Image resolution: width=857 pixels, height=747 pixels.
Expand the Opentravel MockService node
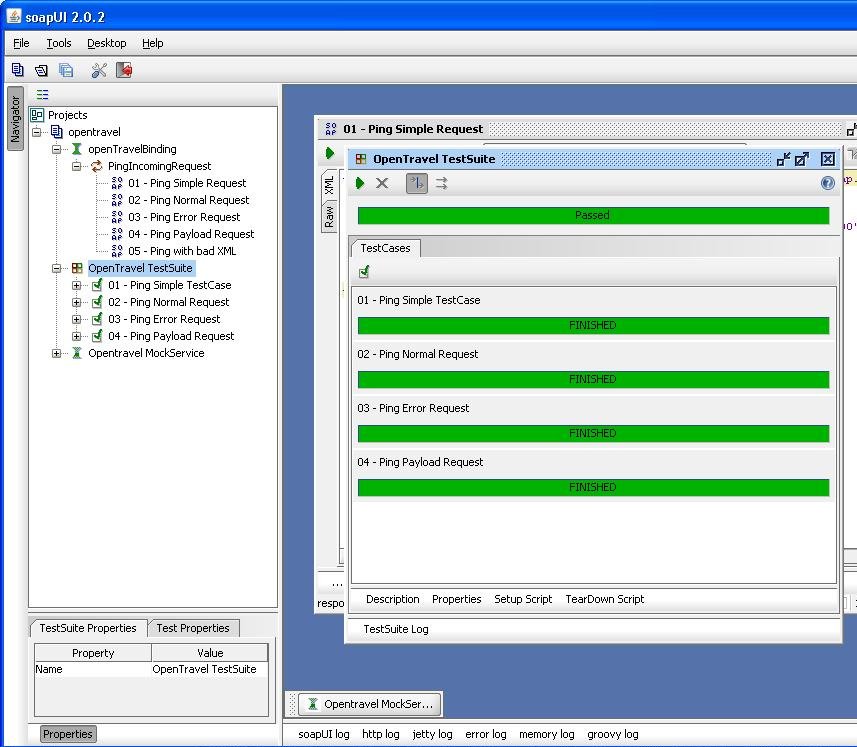tap(56, 353)
